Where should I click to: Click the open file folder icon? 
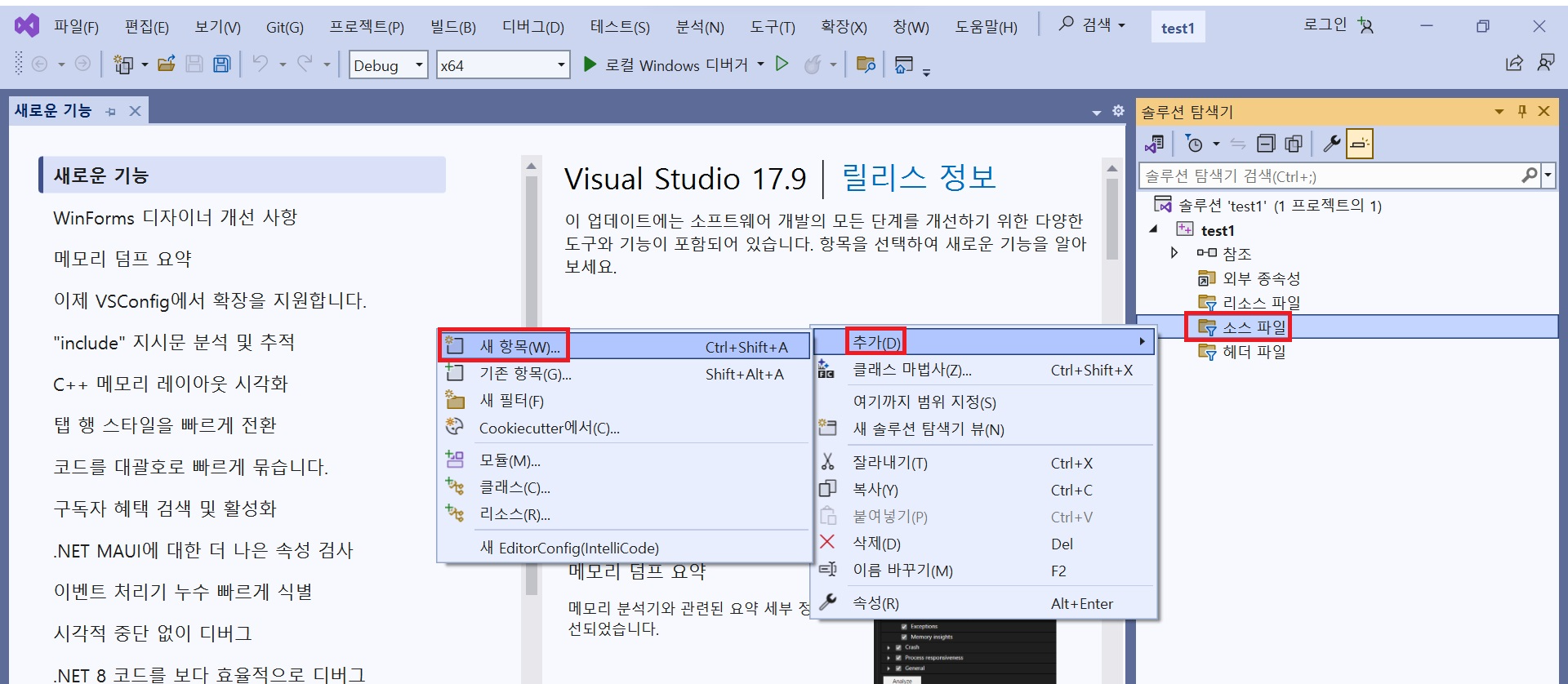click(x=167, y=64)
